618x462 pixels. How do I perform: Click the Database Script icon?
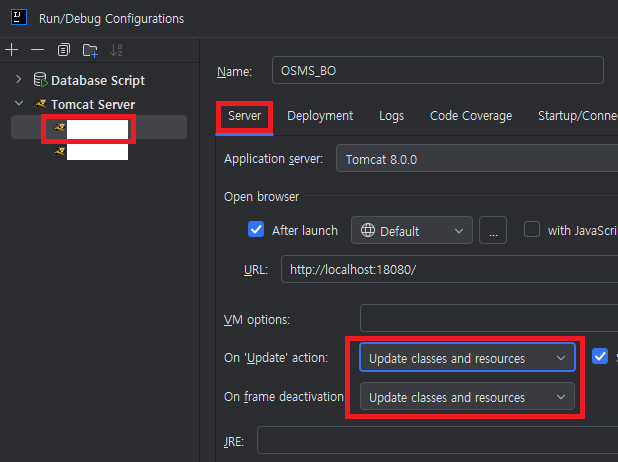coord(40,80)
